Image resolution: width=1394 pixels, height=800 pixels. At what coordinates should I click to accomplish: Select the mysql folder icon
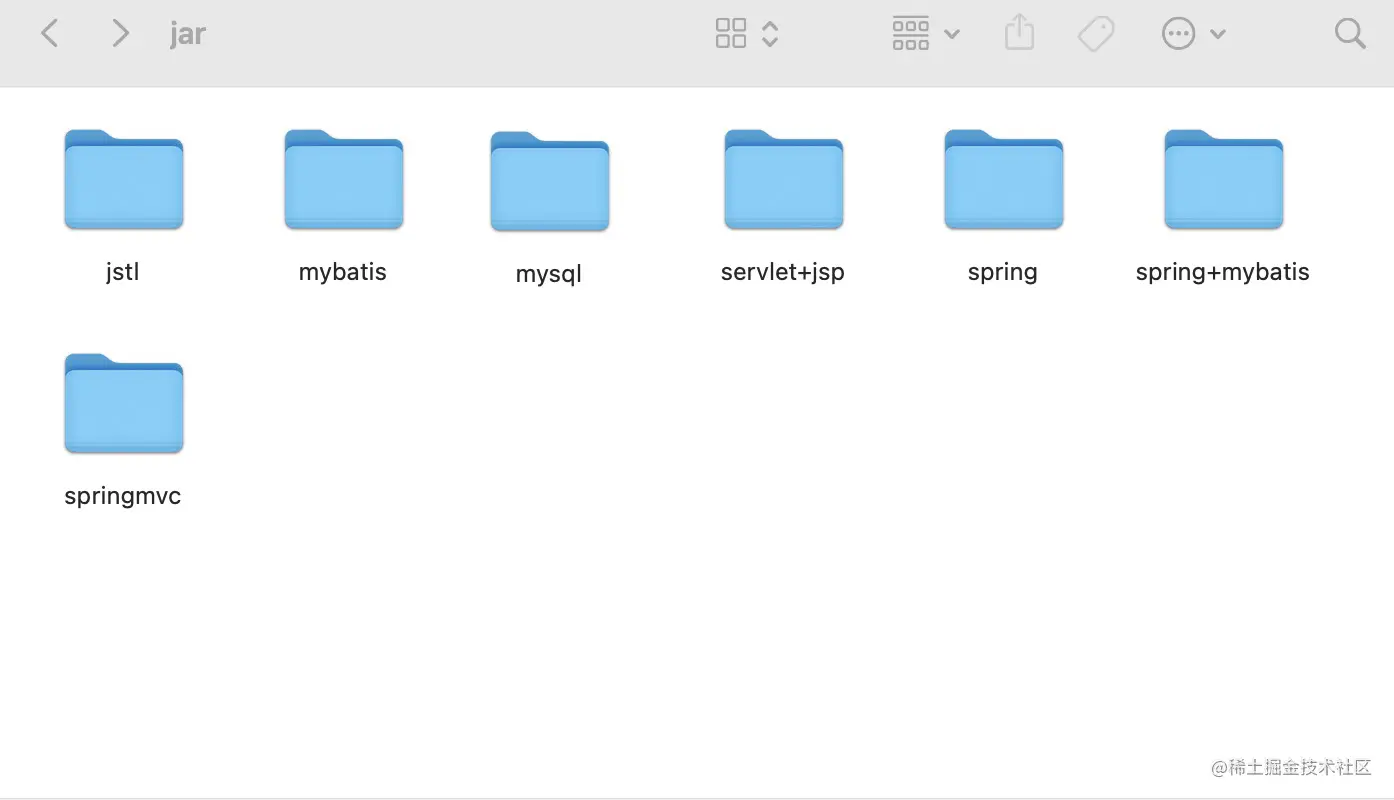[550, 181]
